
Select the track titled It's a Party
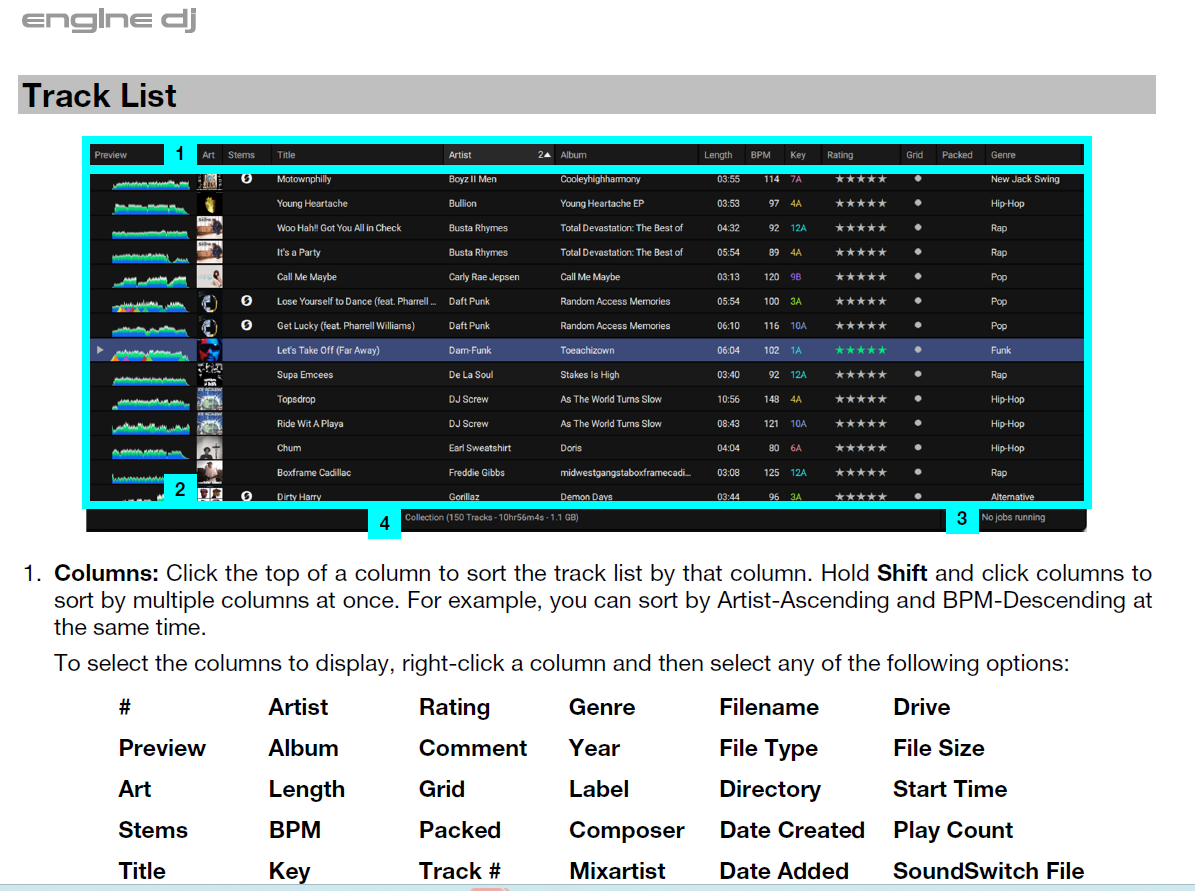(299, 252)
